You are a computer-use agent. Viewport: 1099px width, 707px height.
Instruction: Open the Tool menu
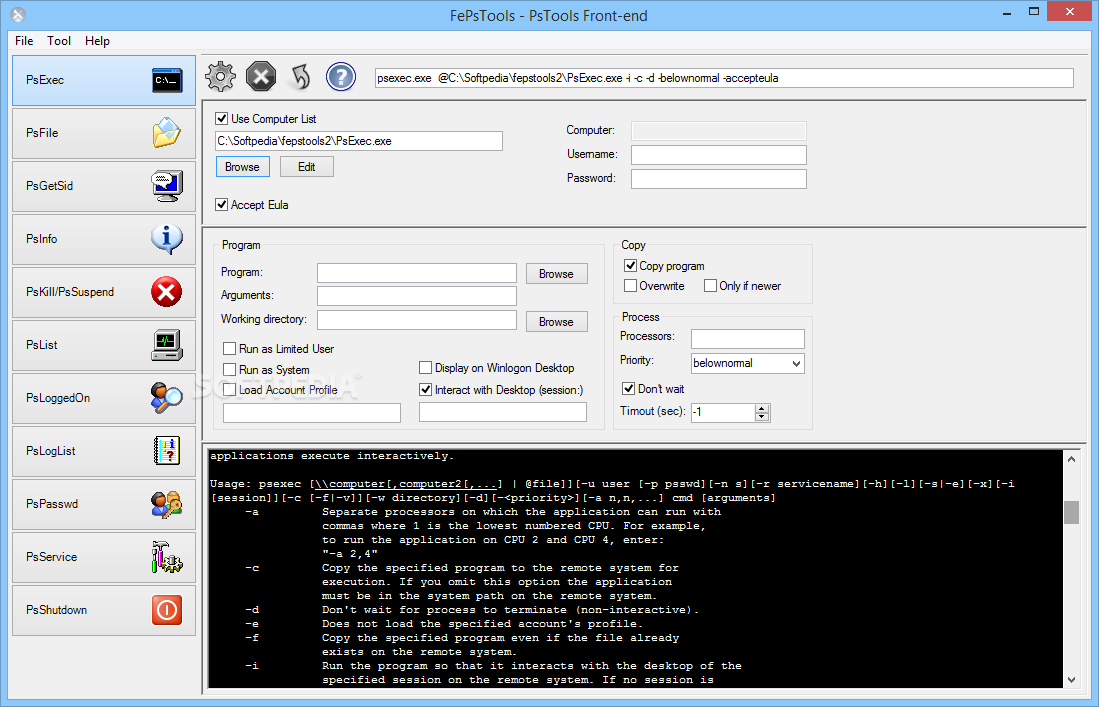pos(59,41)
